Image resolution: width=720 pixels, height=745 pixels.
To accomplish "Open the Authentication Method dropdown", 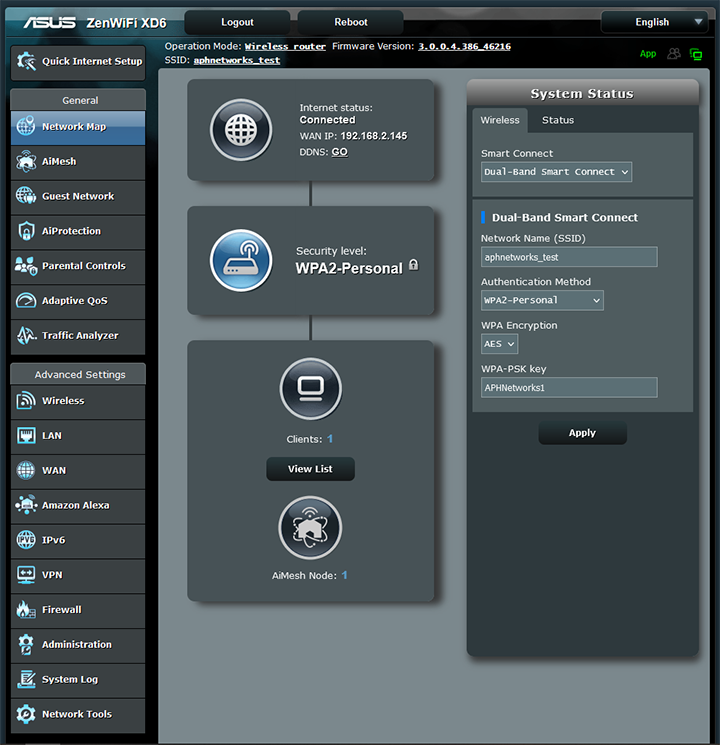I will [542, 300].
